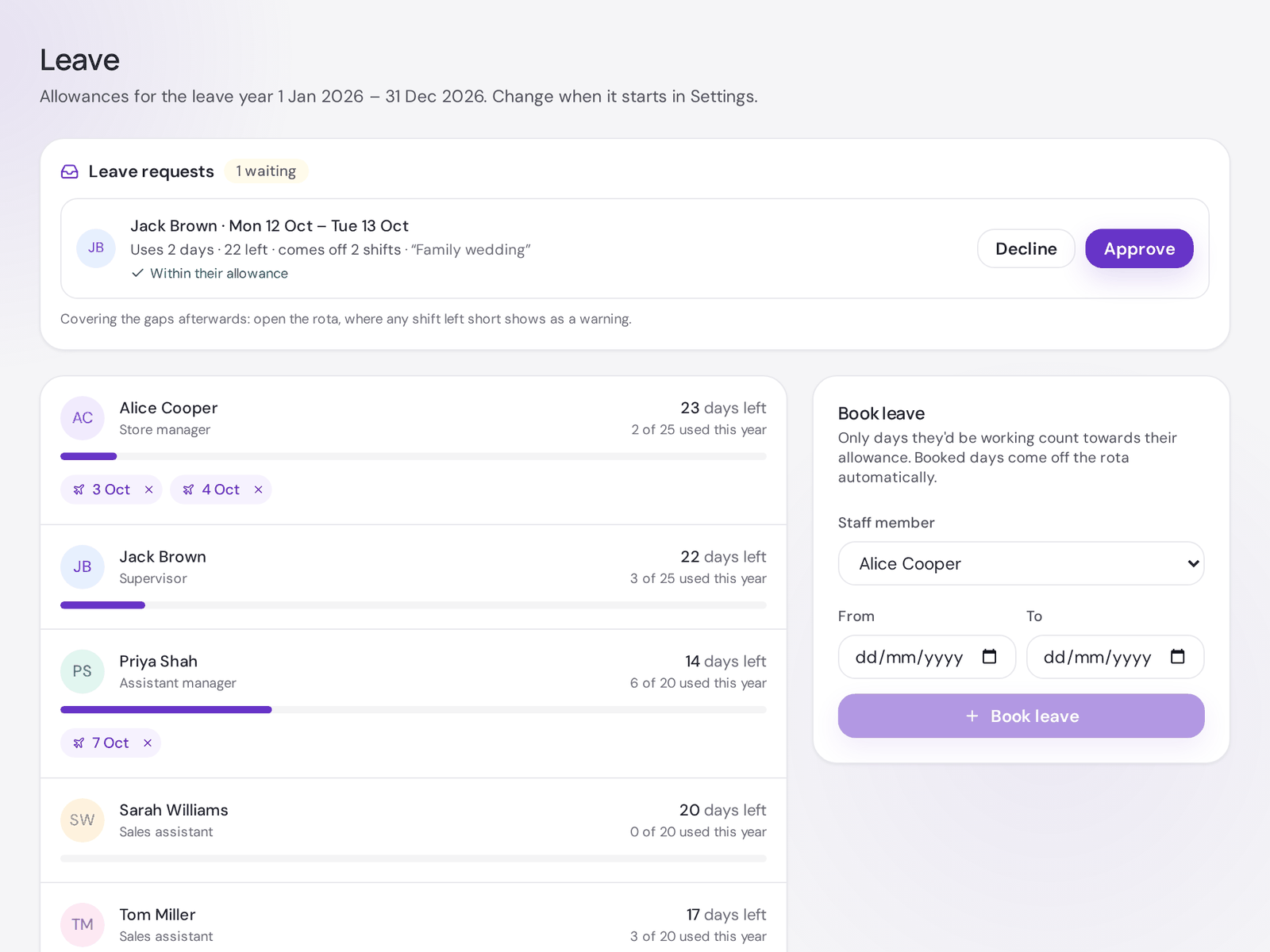The image size is (1270, 952).
Task: Click the Leave requests inbox icon
Action: point(70,171)
